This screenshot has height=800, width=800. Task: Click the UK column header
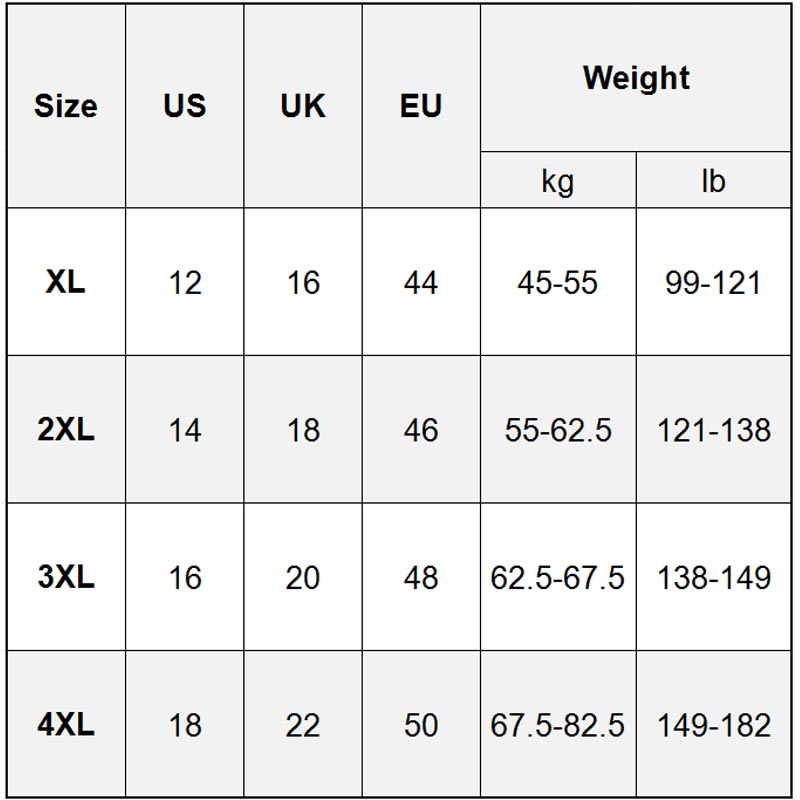click(x=303, y=106)
